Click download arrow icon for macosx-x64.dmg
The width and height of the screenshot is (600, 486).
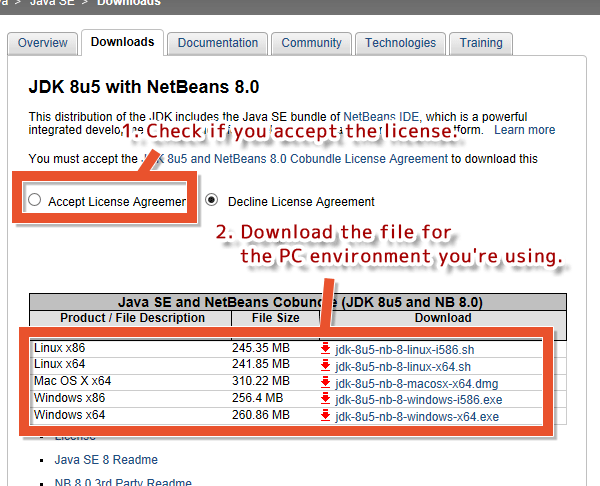pyautogui.click(x=325, y=382)
